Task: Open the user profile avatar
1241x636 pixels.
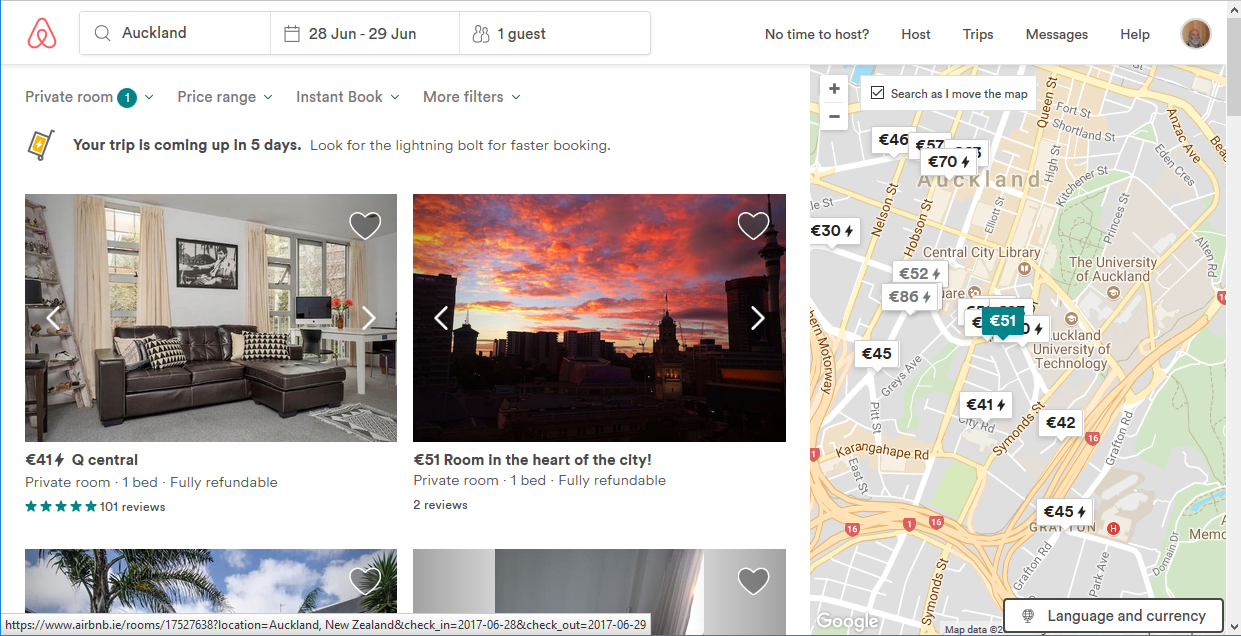Action: [1195, 34]
